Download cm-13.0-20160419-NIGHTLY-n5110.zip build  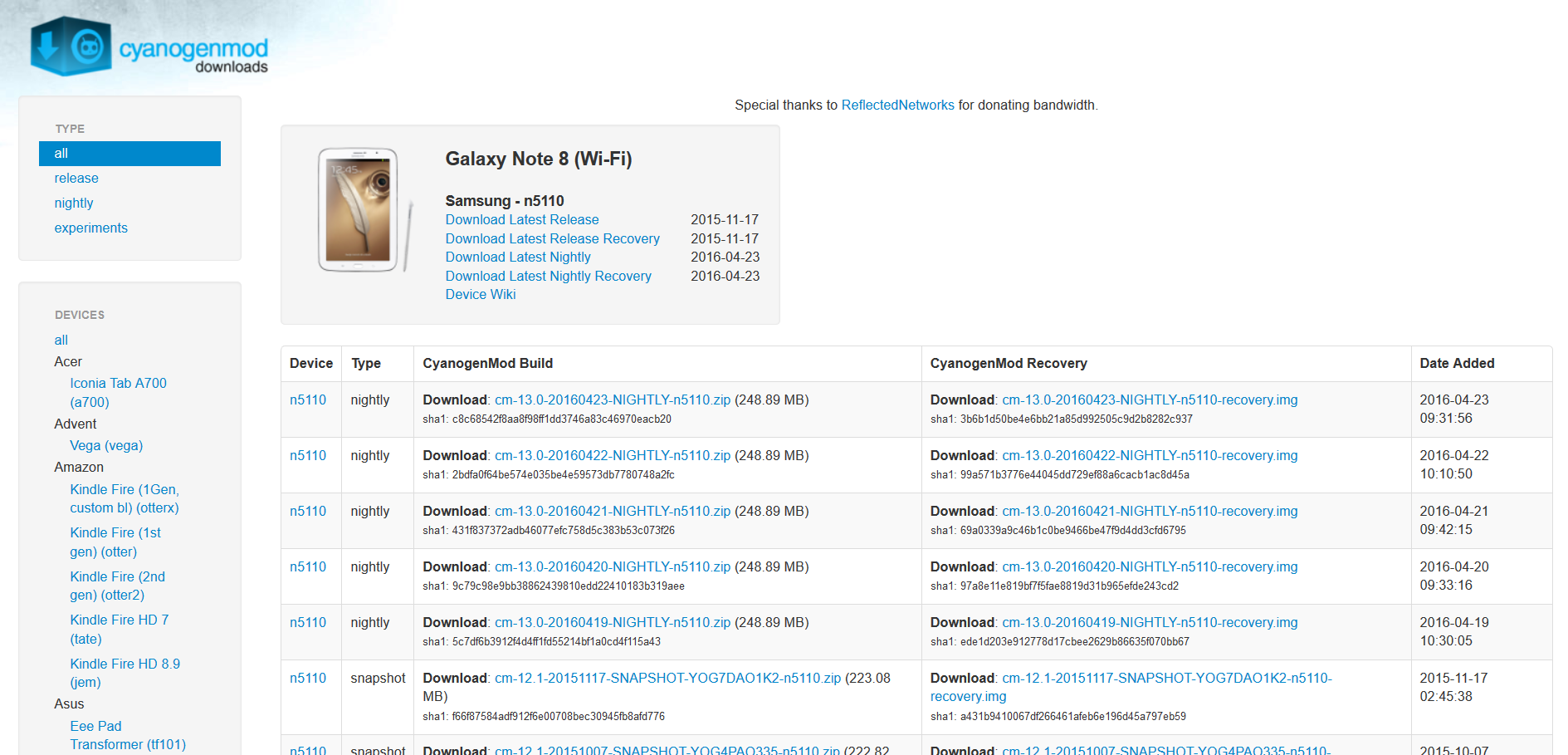click(x=613, y=623)
